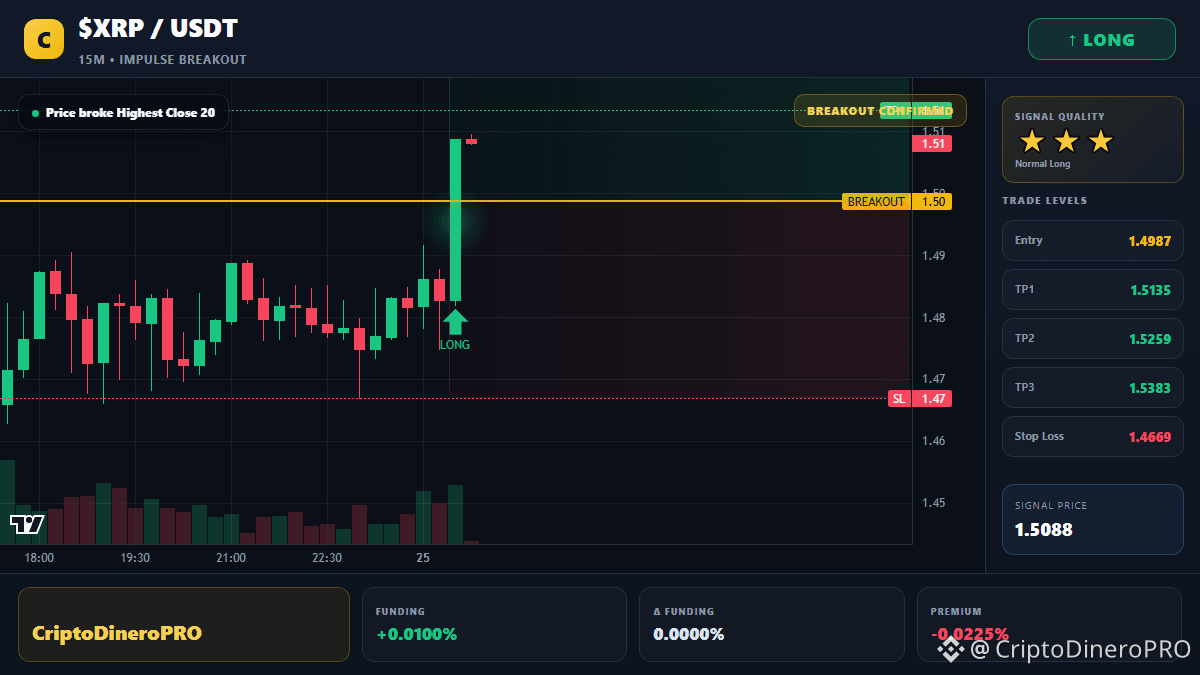The height and width of the screenshot is (675, 1200).
Task: Click the green LONG arrow marker
Action: [x=455, y=322]
